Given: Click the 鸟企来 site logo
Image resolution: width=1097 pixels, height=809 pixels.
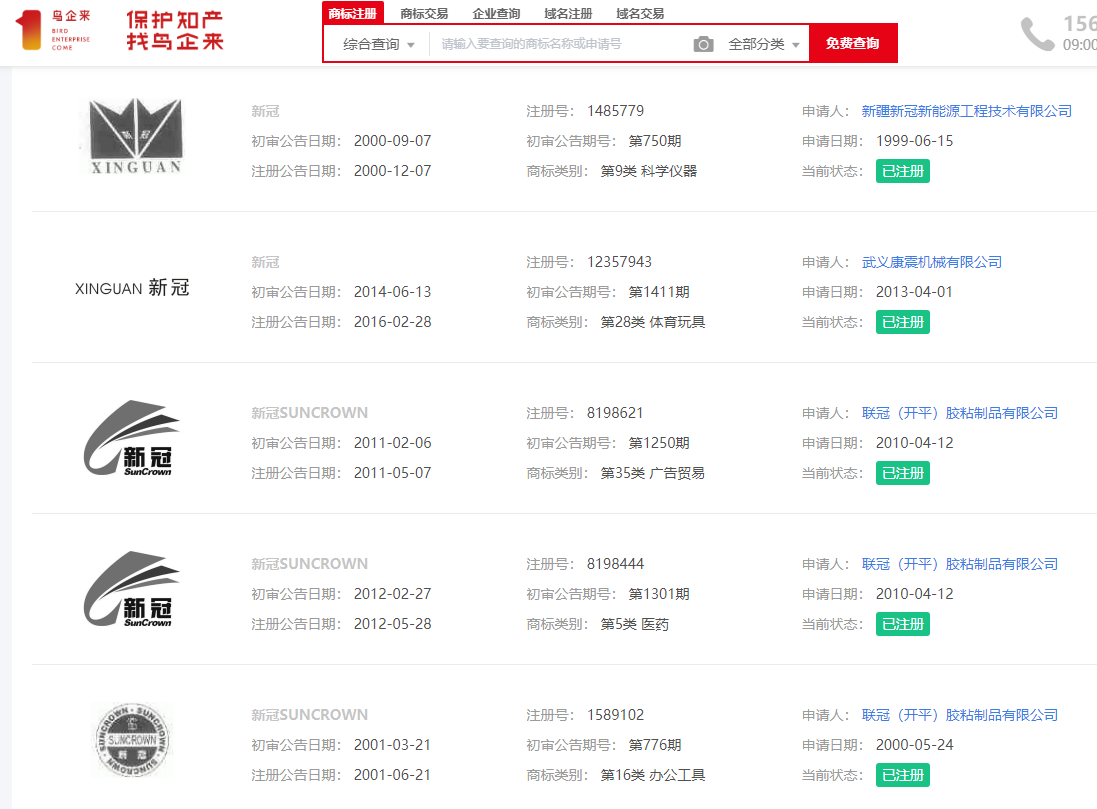Looking at the screenshot, I should (53, 30).
